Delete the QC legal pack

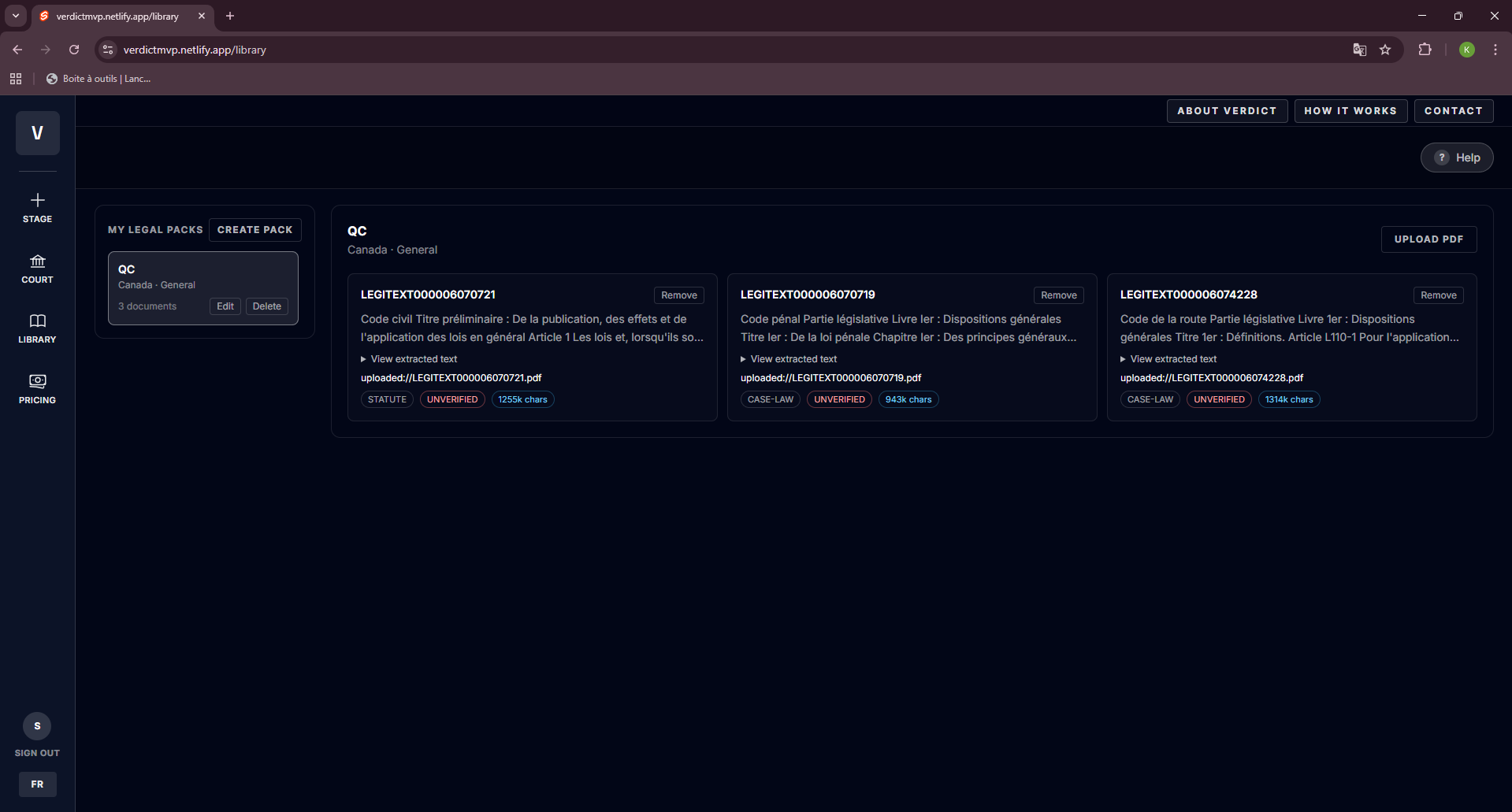click(x=267, y=306)
